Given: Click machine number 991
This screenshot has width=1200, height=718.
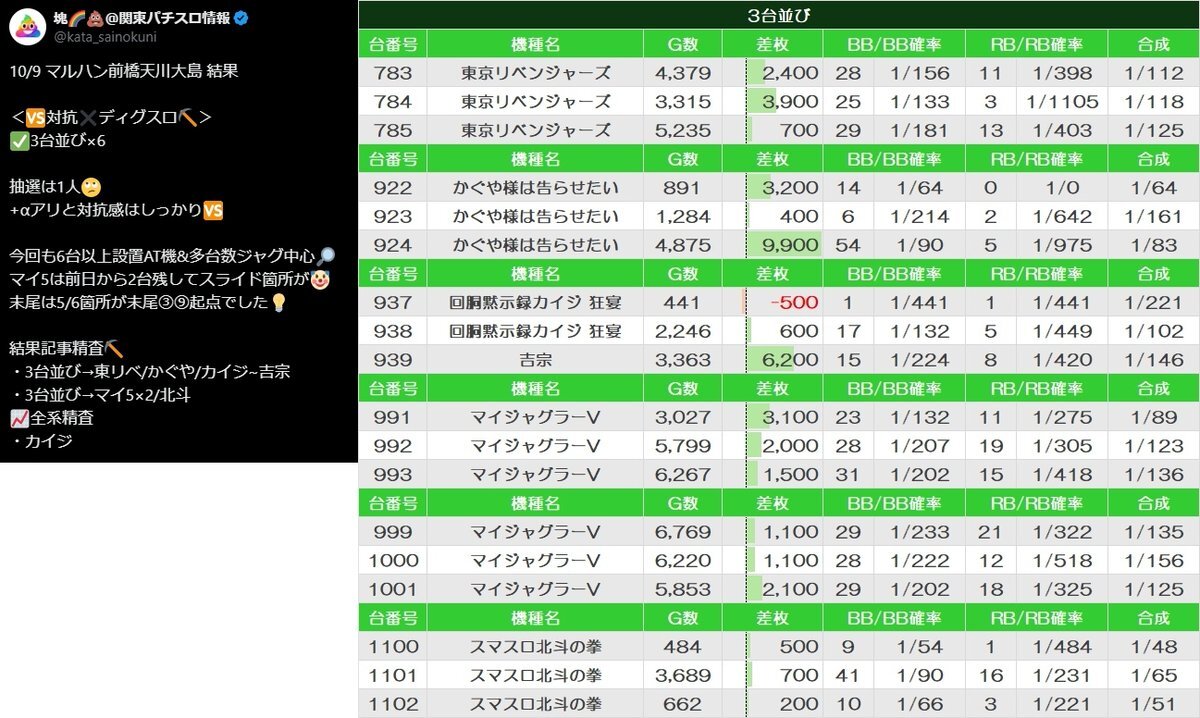Looking at the screenshot, I should tap(393, 418).
